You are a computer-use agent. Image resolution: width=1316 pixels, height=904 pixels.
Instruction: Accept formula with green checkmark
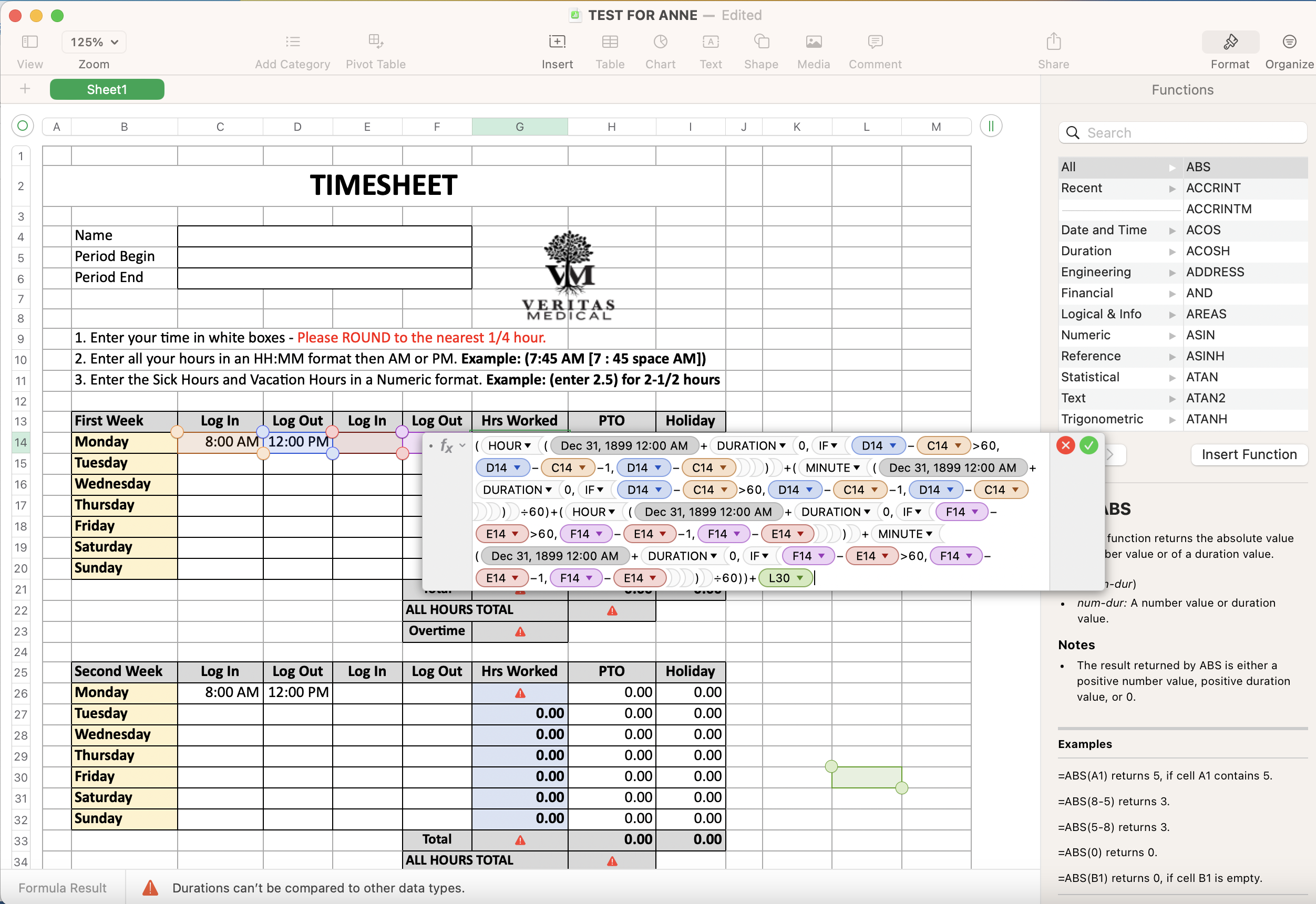pos(1088,446)
